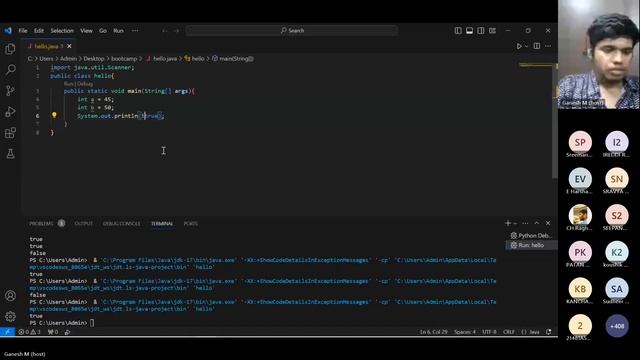Open the Accounts icon
This screenshot has width=640, height=360.
click(x=10, y=296)
